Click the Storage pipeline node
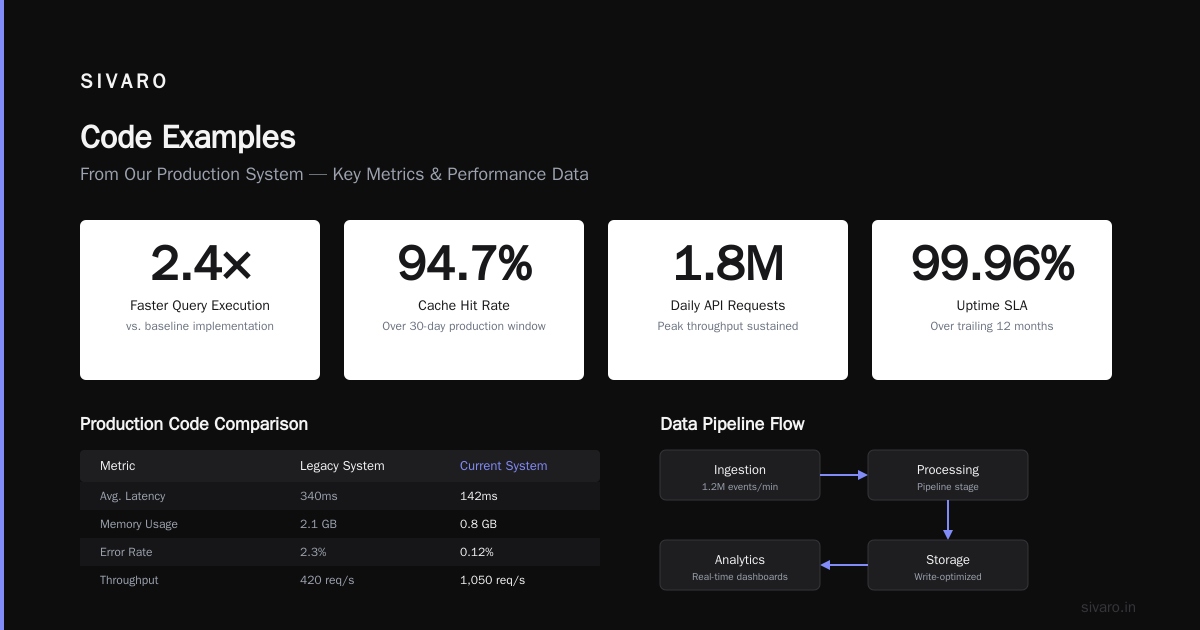Screen dimensions: 1200x630 [x=948, y=565]
